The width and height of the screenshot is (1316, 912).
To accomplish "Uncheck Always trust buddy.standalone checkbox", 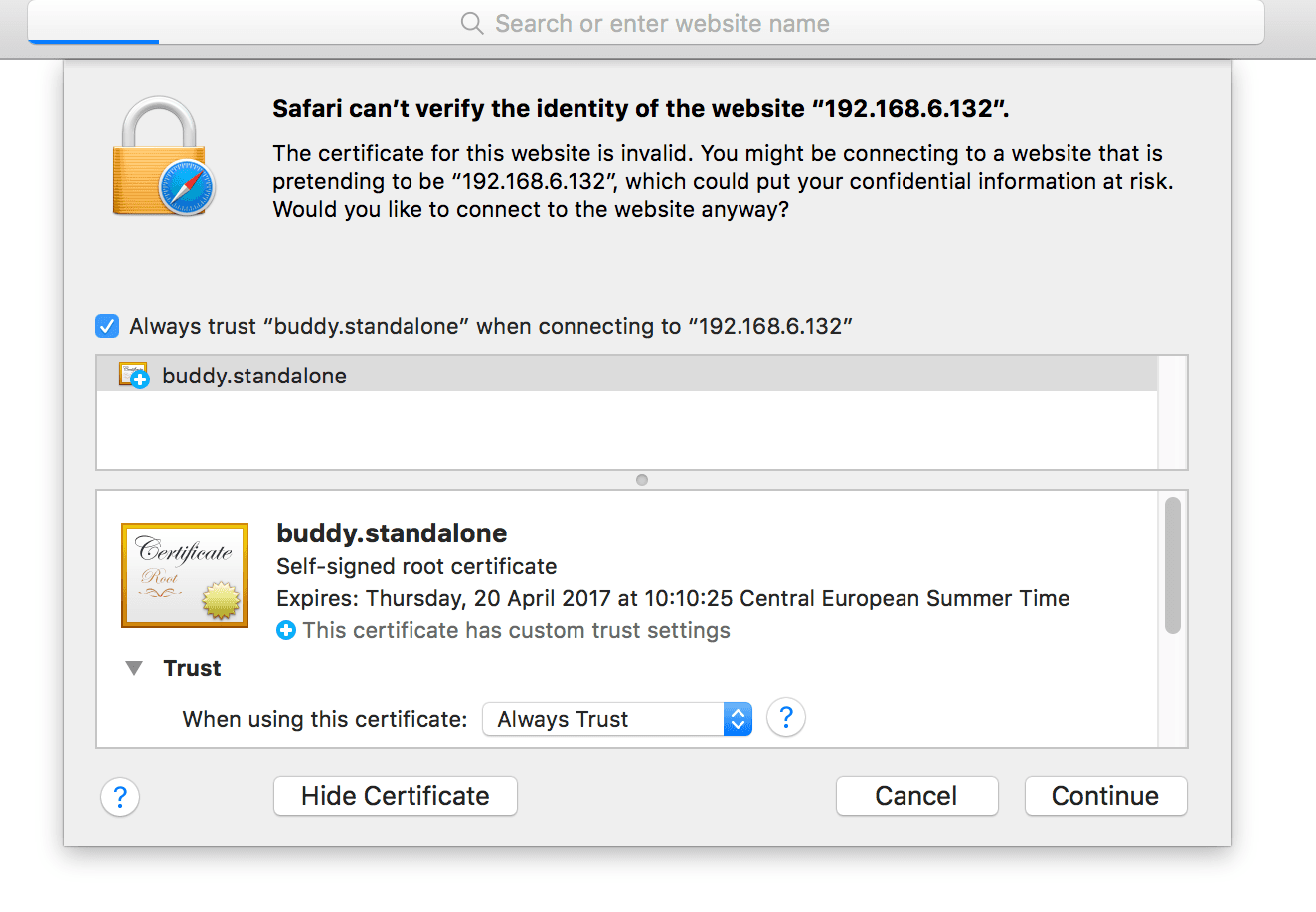I will (106, 325).
